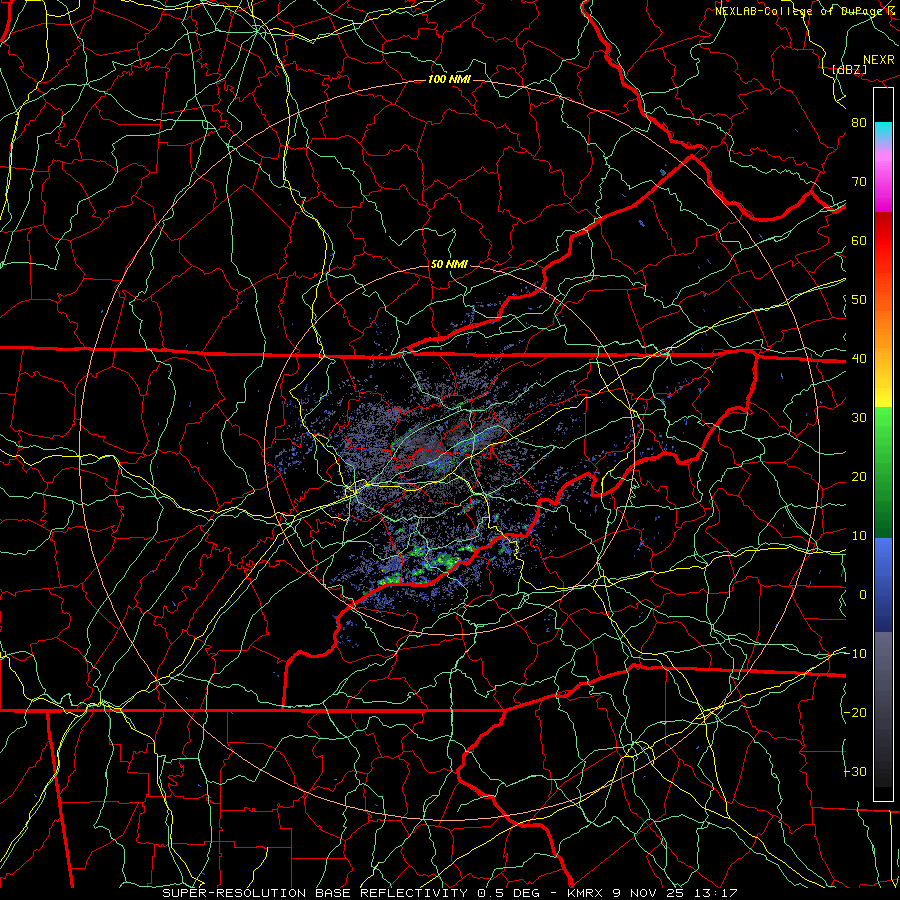Click the positive 10 value on the dBZ scale

click(859, 537)
